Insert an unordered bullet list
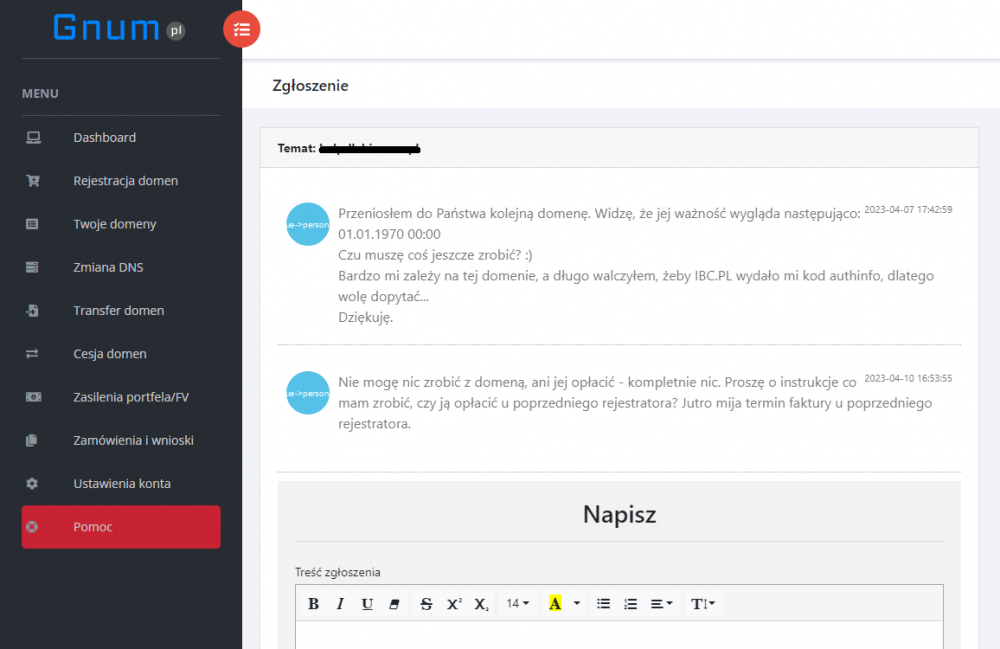Image resolution: width=1000 pixels, height=649 pixels. click(603, 604)
